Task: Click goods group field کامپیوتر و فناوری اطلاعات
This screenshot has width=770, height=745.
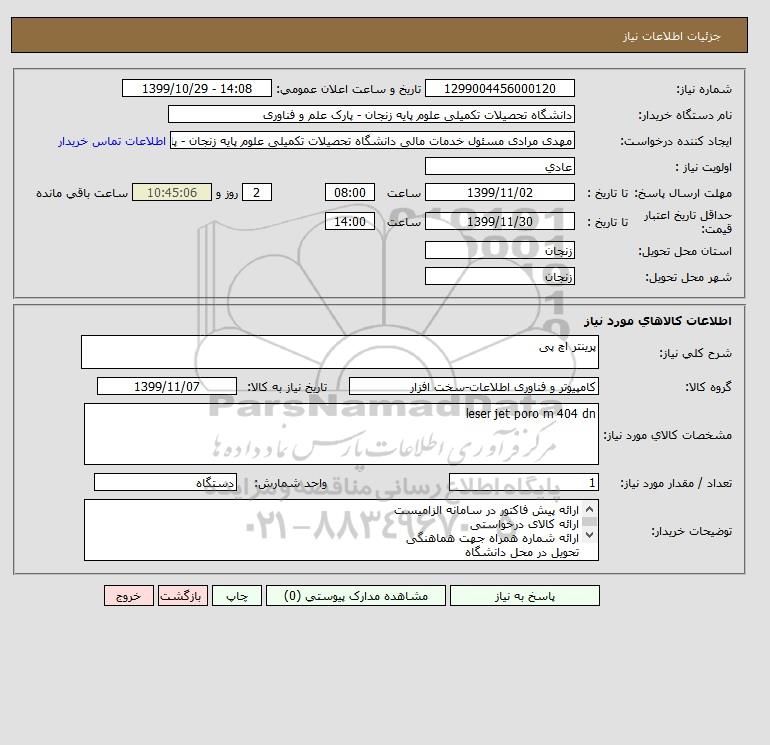Action: (473, 386)
